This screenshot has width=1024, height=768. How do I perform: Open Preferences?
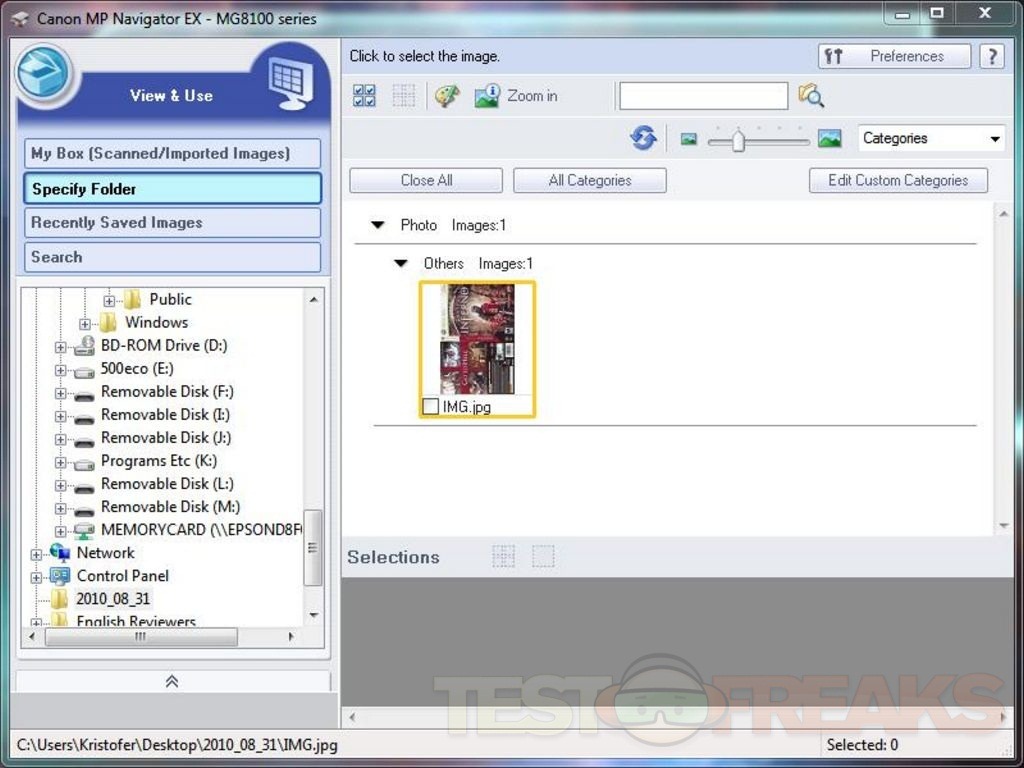click(894, 56)
